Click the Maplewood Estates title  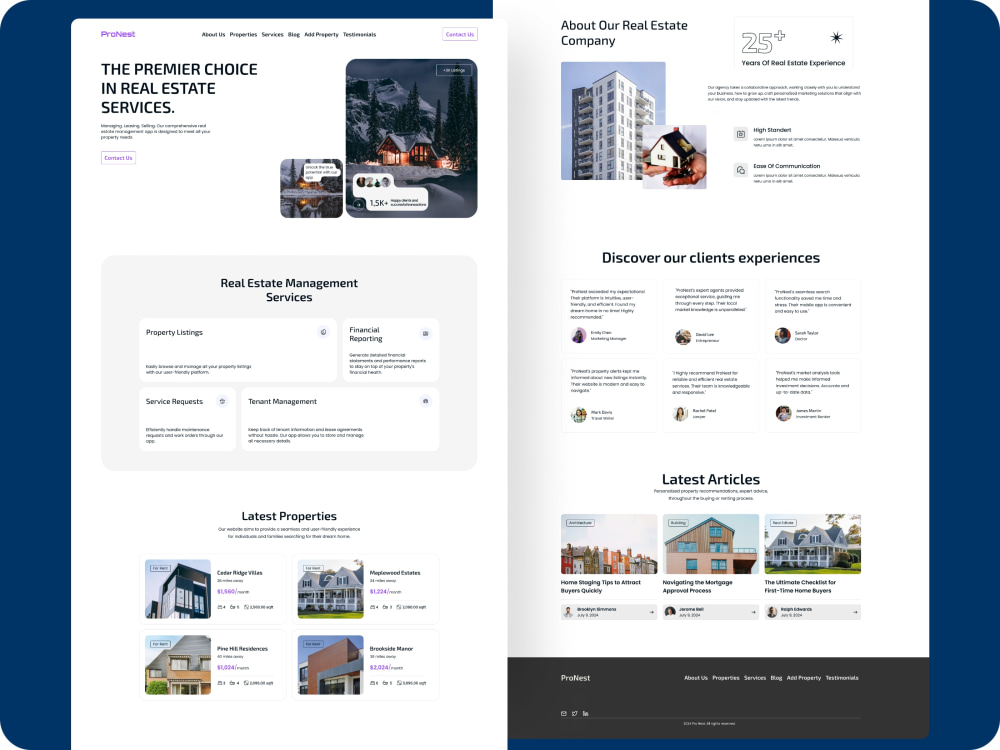395,573
